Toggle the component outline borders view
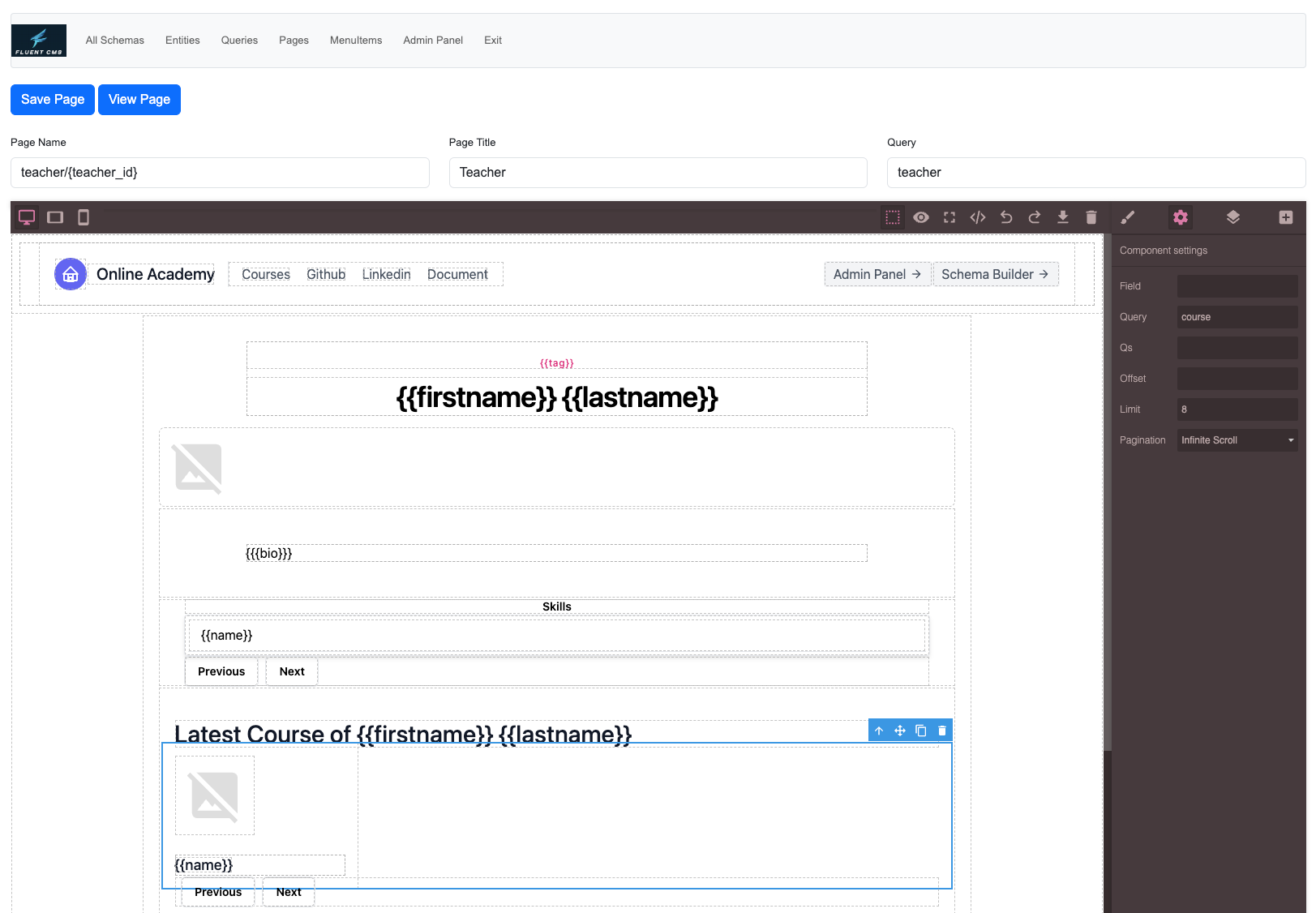Screen dimensions: 1316x913 tap(893, 217)
